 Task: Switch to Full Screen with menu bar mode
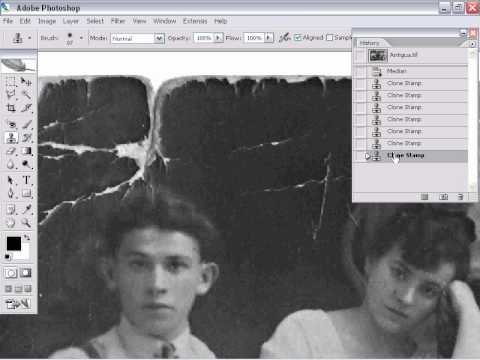pos(19,289)
